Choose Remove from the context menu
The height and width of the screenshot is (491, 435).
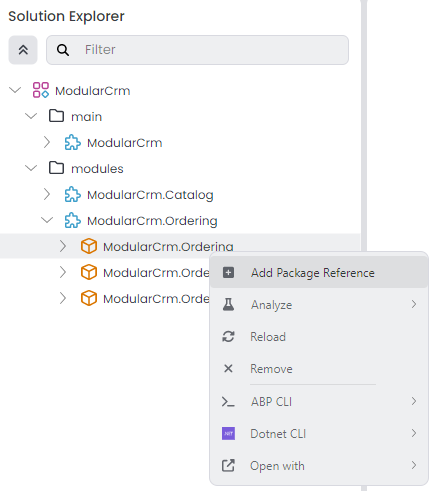pyautogui.click(x=319, y=369)
